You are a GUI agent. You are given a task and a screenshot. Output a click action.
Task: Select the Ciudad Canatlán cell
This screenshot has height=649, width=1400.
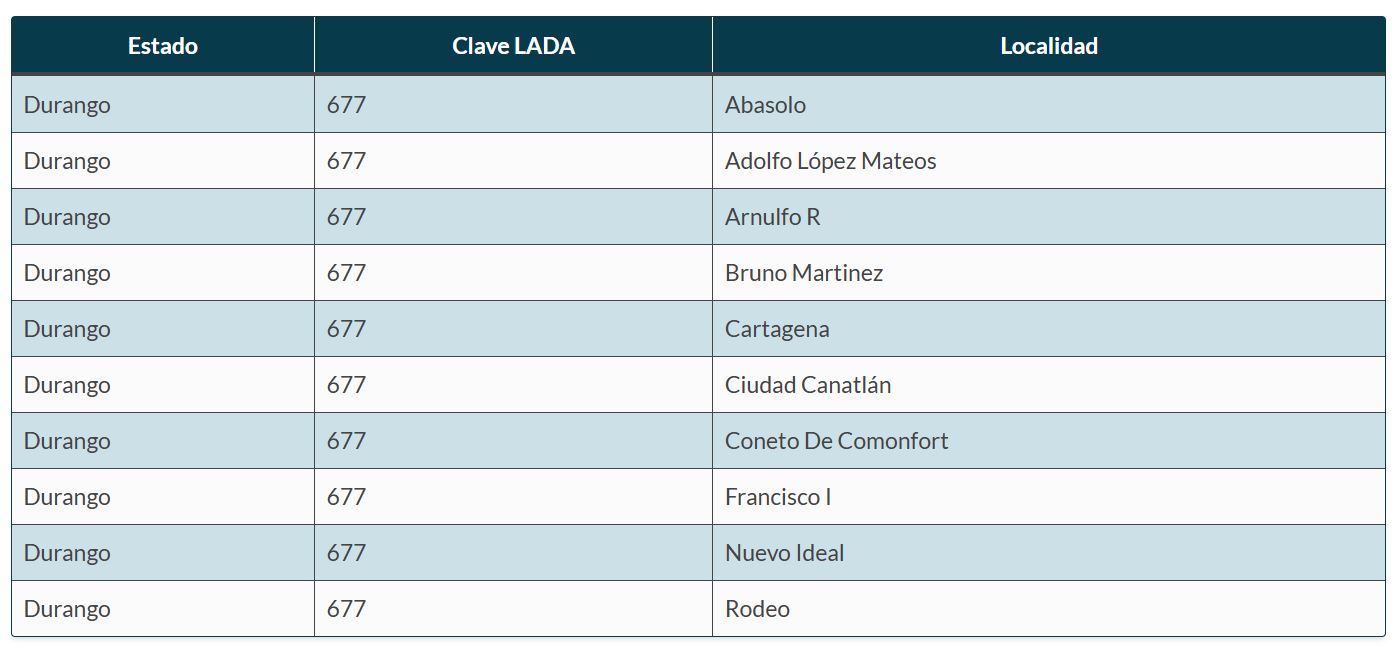[808, 385]
